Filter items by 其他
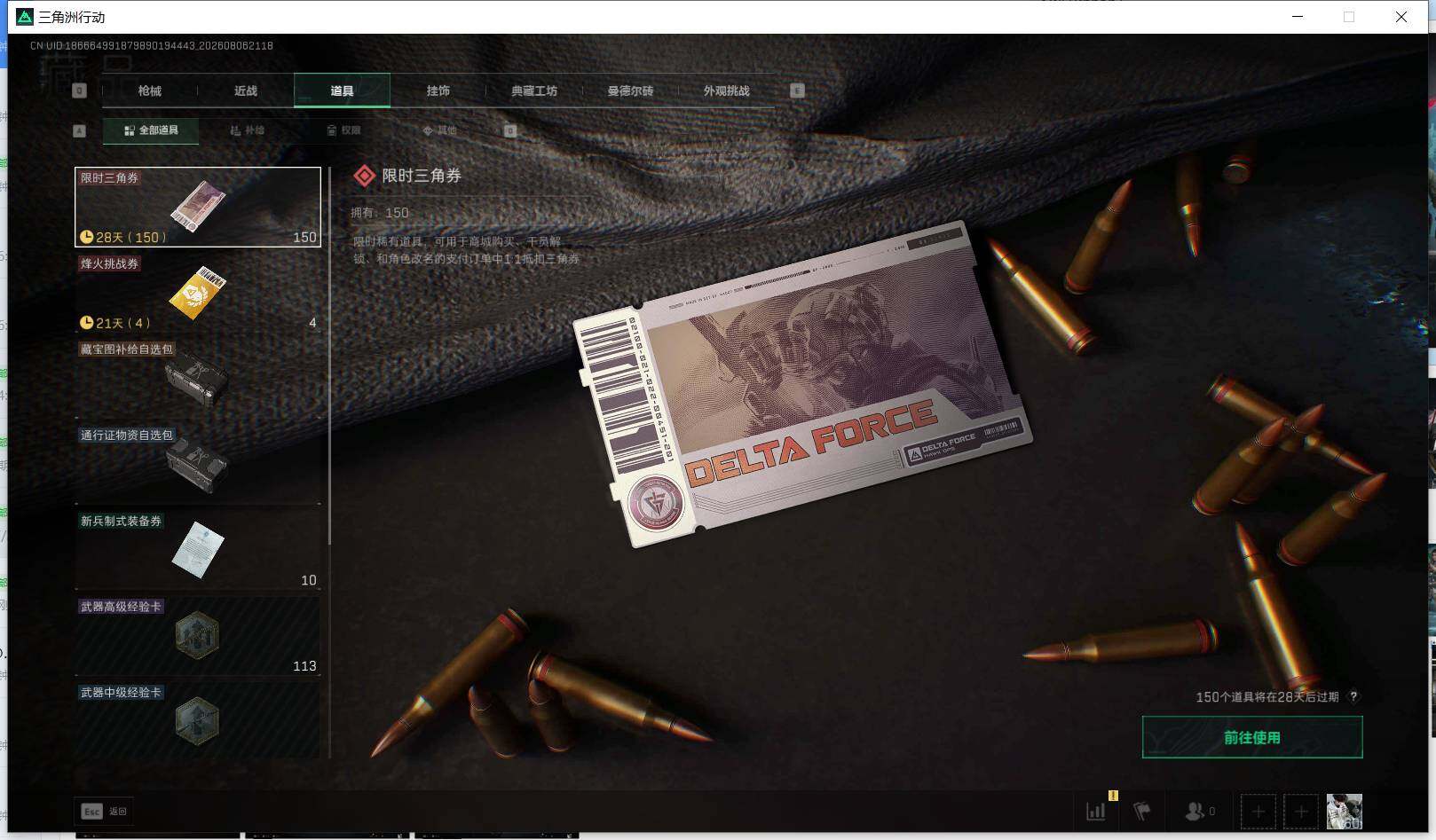 coord(439,130)
